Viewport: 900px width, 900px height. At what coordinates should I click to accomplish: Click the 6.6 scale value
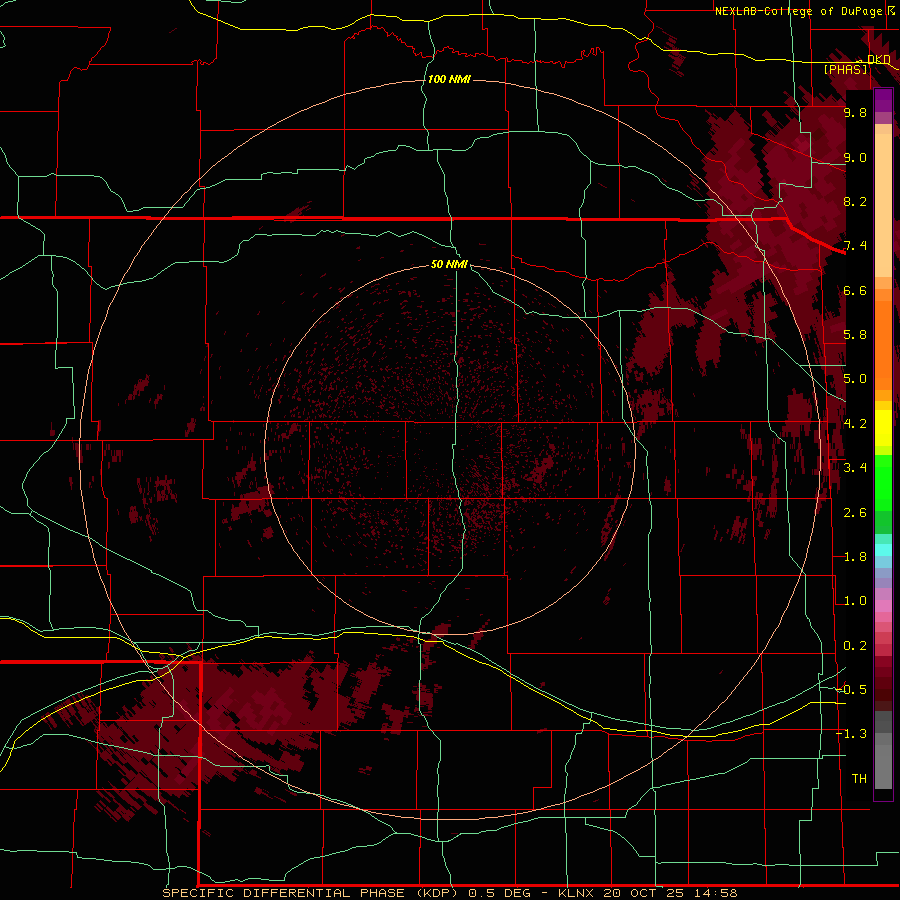855,290
